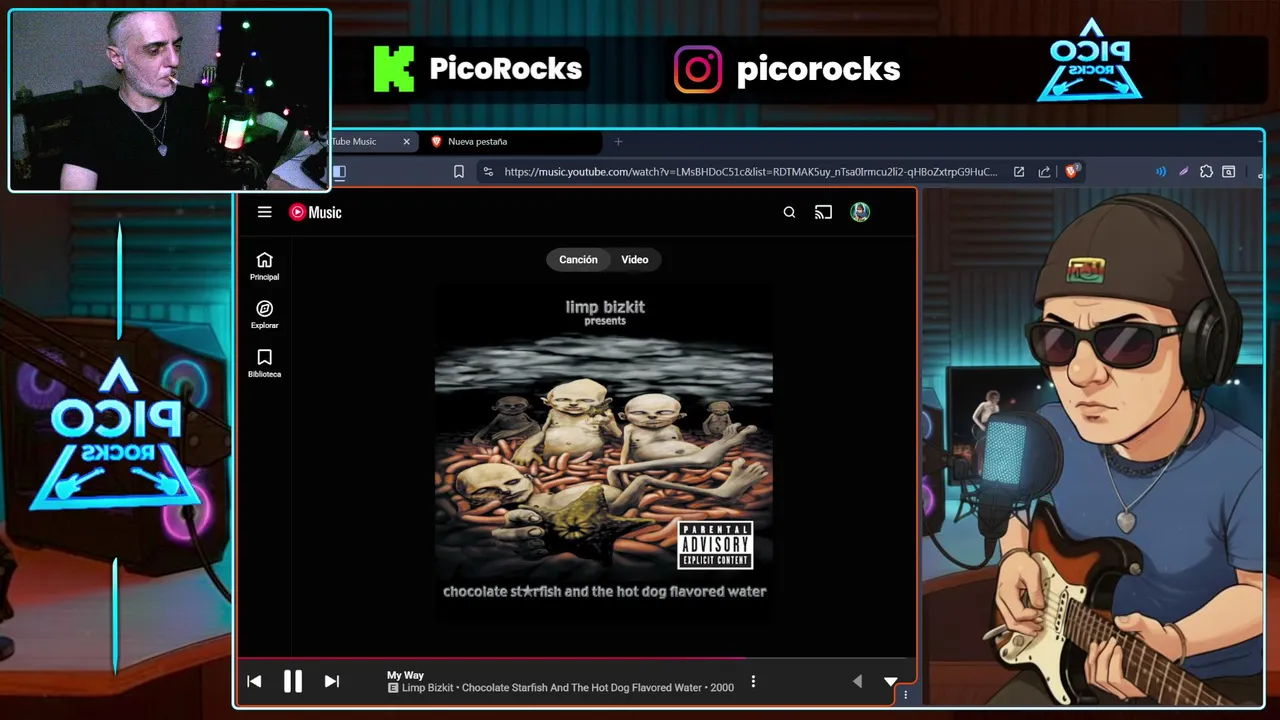Screen dimensions: 1280x720
Task: Open the Limp Bizkit artist link
Action: (427, 688)
